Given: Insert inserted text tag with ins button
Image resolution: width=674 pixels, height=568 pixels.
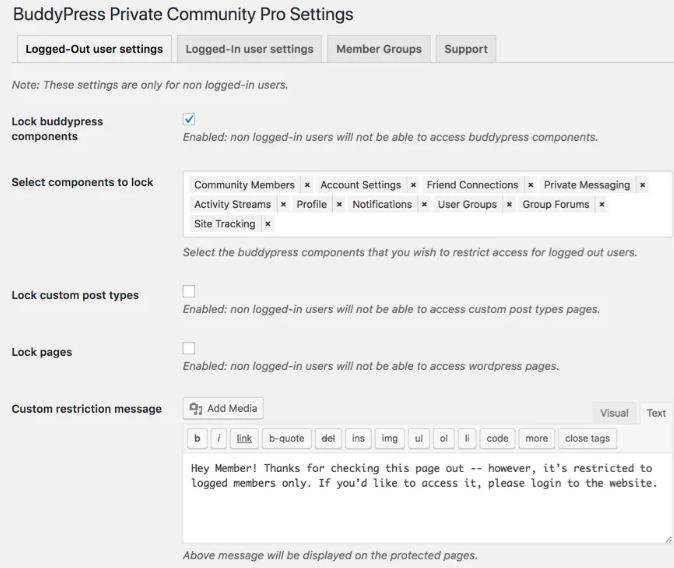Looking at the screenshot, I should coord(358,439).
